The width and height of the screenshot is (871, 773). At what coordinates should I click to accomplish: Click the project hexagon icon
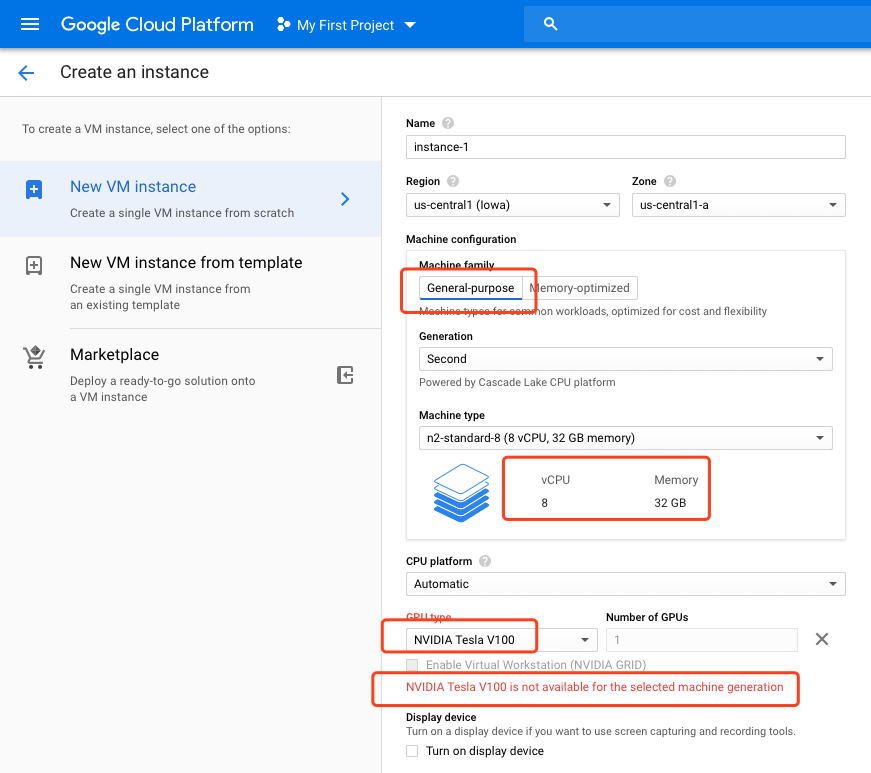coord(283,24)
